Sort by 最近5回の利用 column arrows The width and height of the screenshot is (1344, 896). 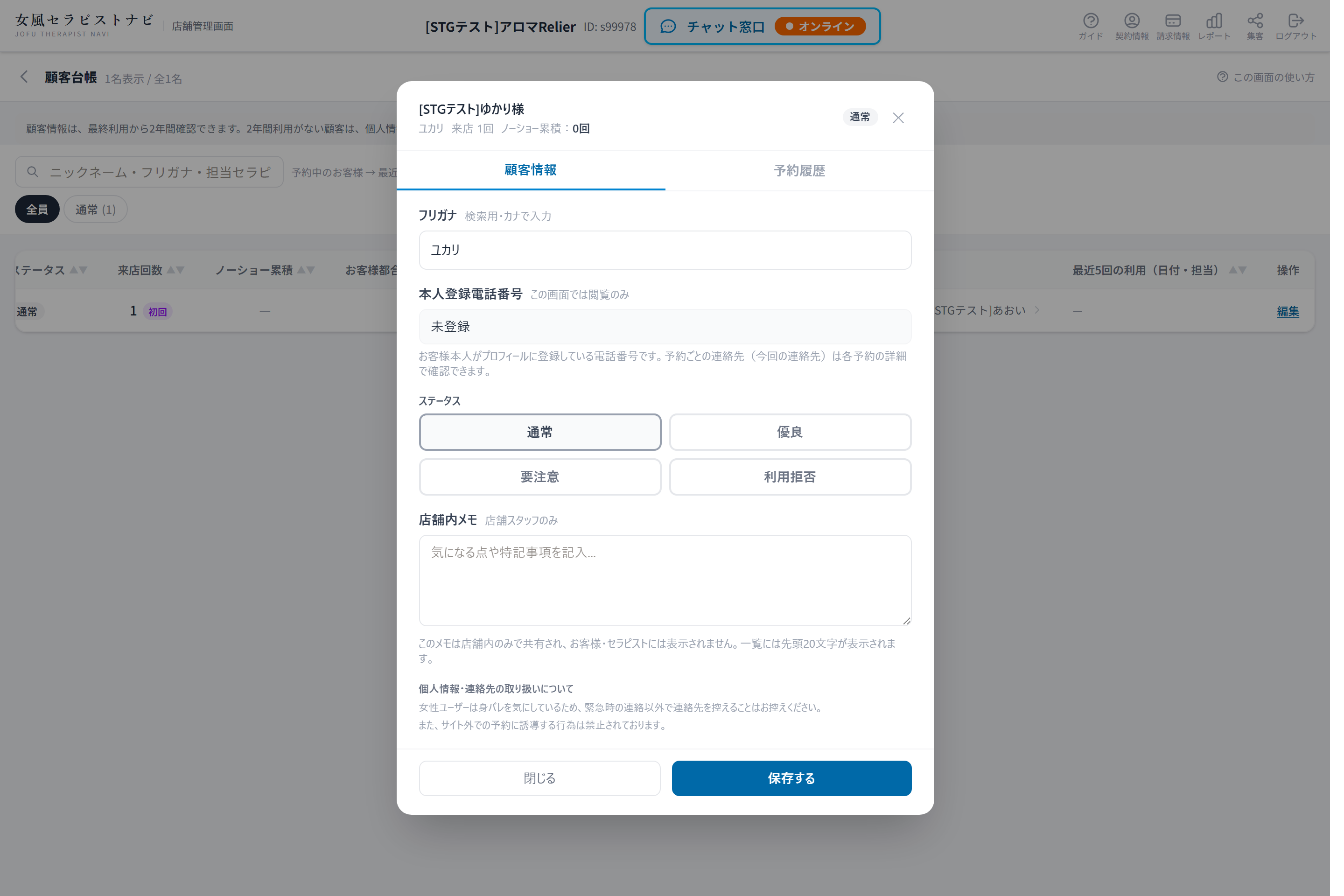tap(1238, 270)
